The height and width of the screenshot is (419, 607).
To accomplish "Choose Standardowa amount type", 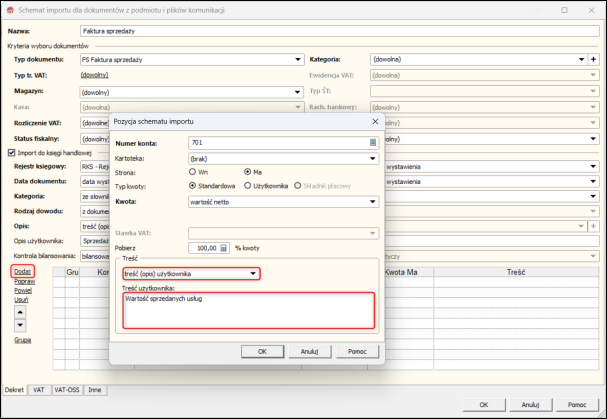I will [192, 186].
